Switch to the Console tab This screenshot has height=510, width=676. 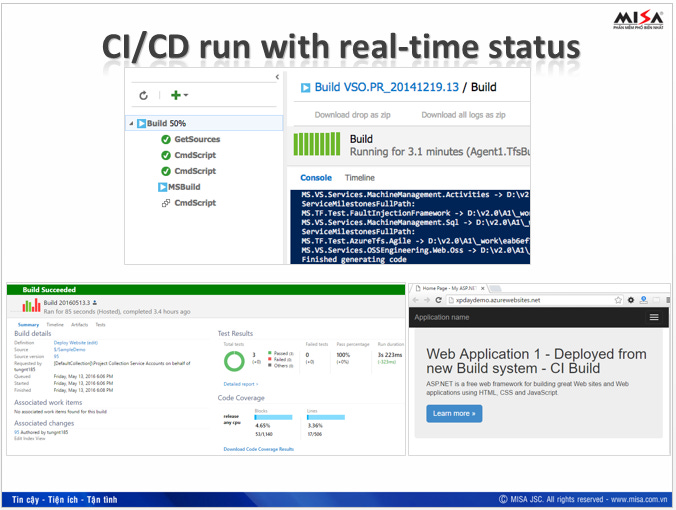[x=316, y=178]
